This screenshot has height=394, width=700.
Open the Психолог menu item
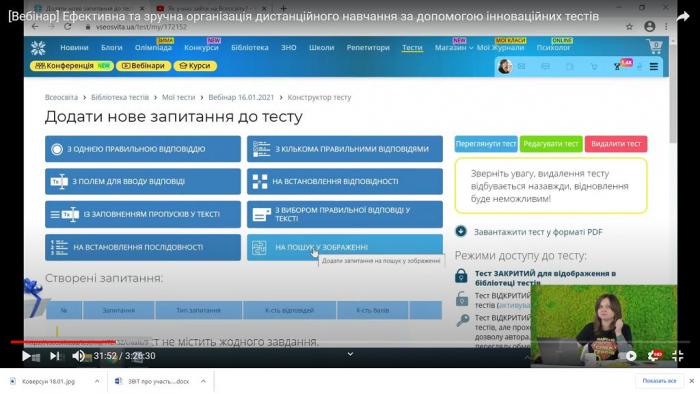(x=553, y=47)
